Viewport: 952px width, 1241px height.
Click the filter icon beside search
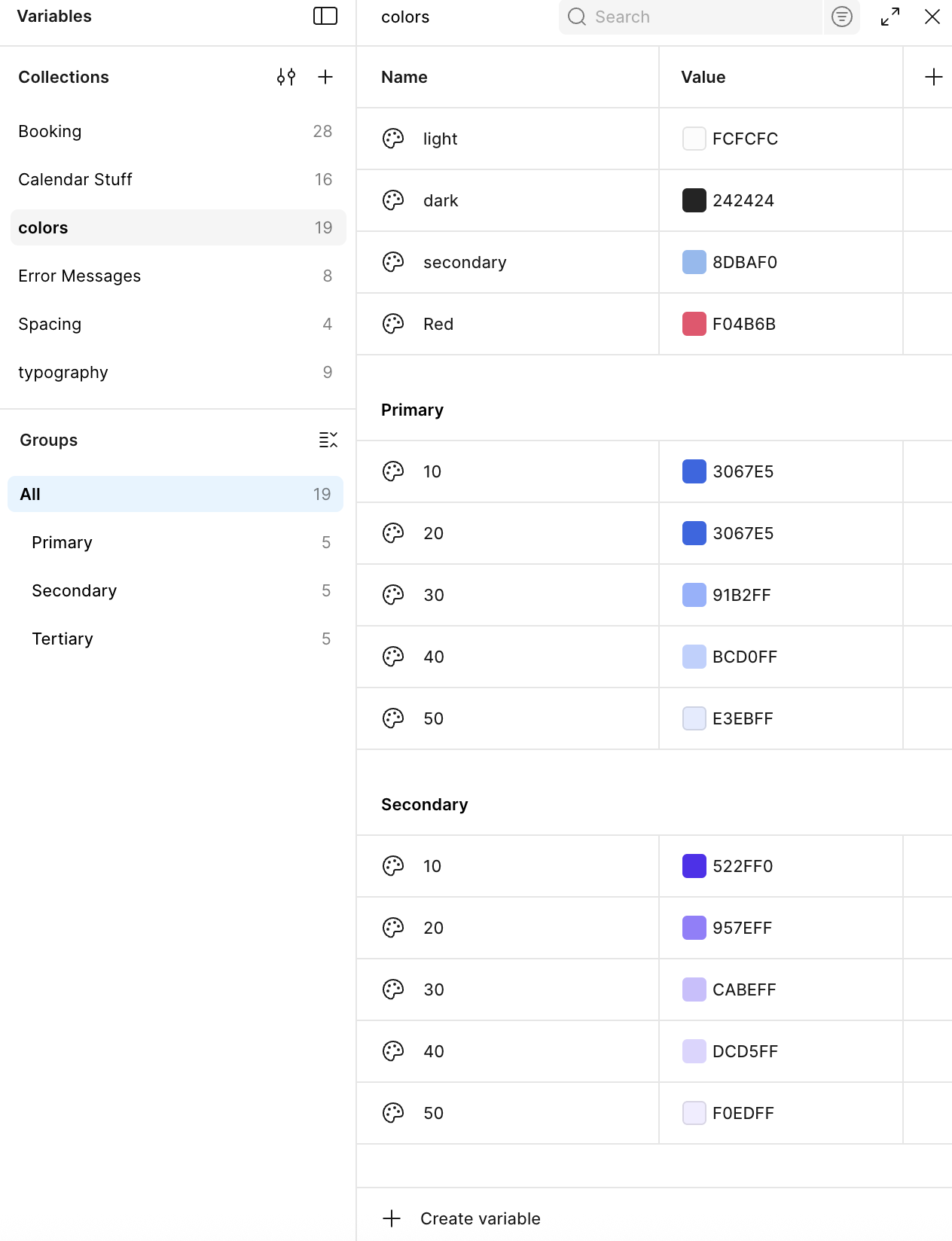tap(841, 17)
